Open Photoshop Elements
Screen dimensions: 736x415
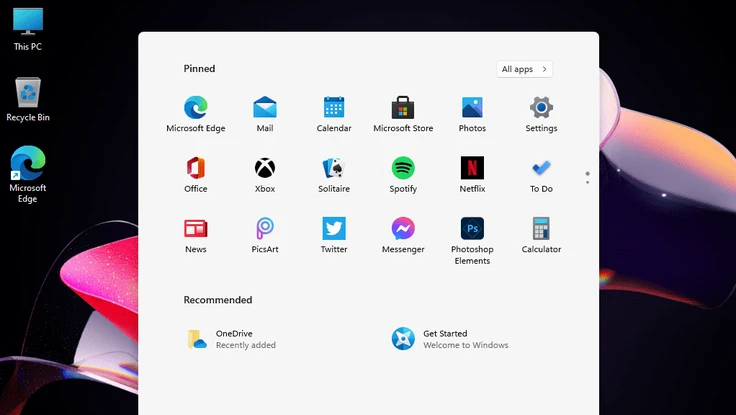[472, 241]
